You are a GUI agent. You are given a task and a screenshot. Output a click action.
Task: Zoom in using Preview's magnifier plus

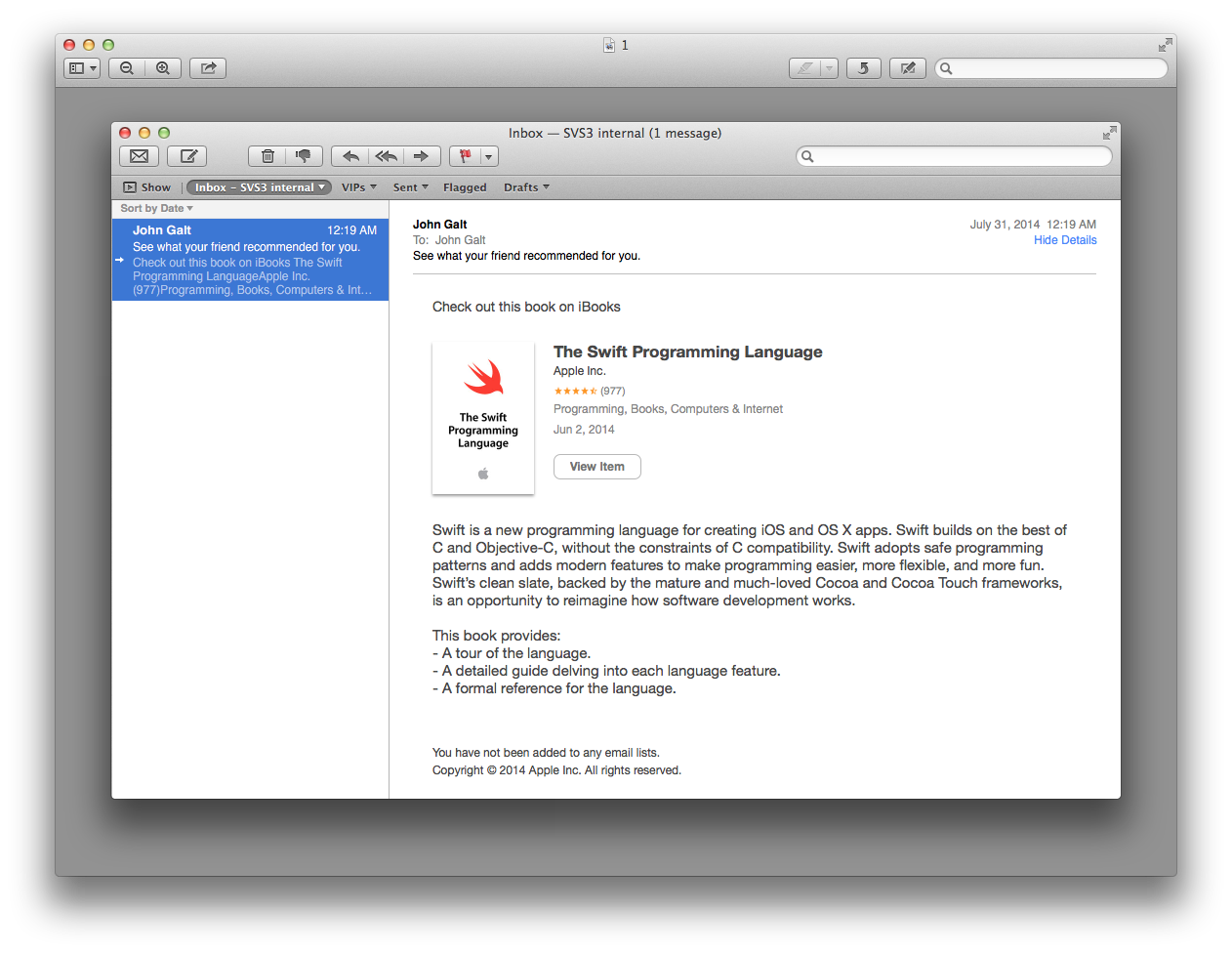[163, 68]
